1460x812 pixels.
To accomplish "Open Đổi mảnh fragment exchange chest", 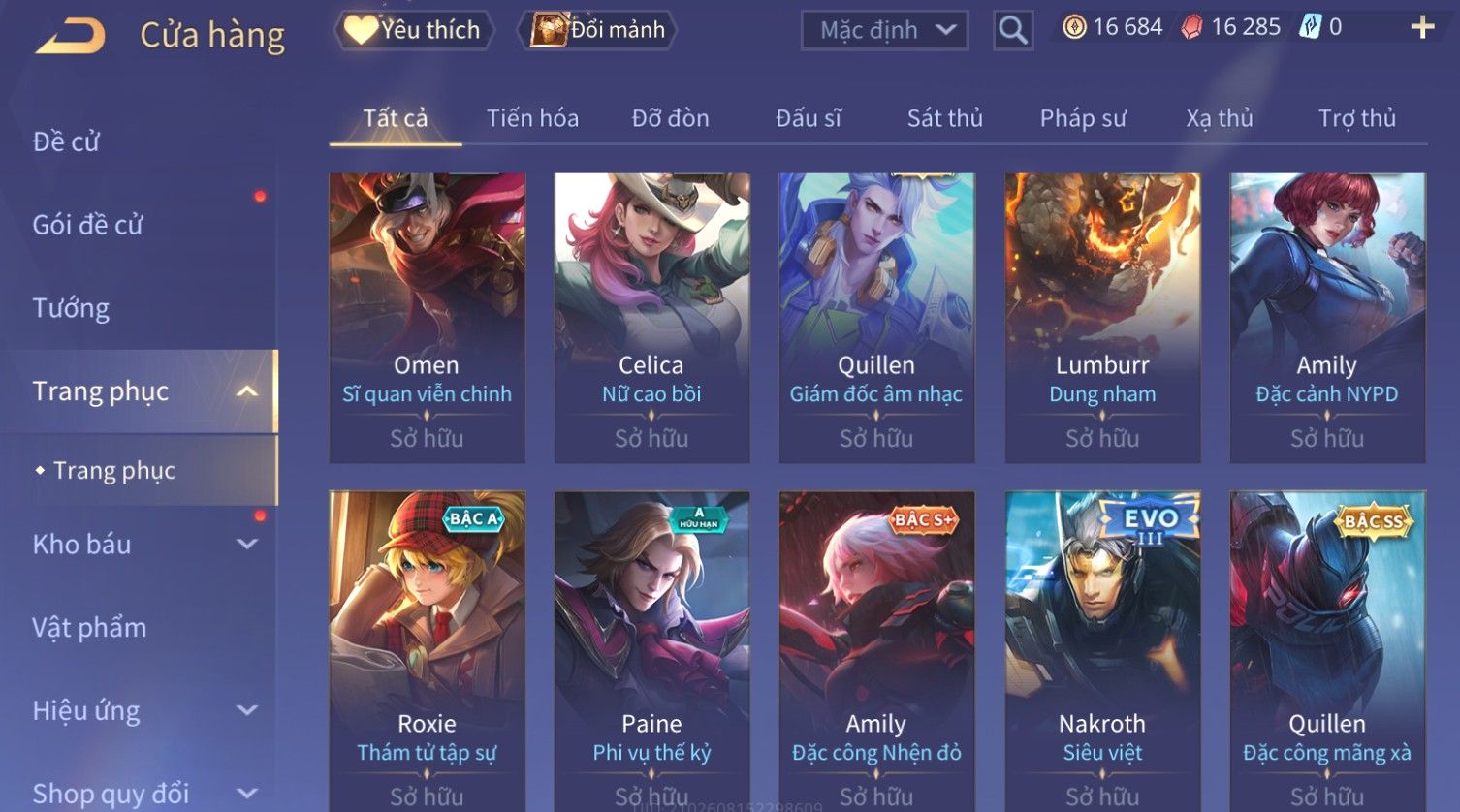I will coord(599,30).
